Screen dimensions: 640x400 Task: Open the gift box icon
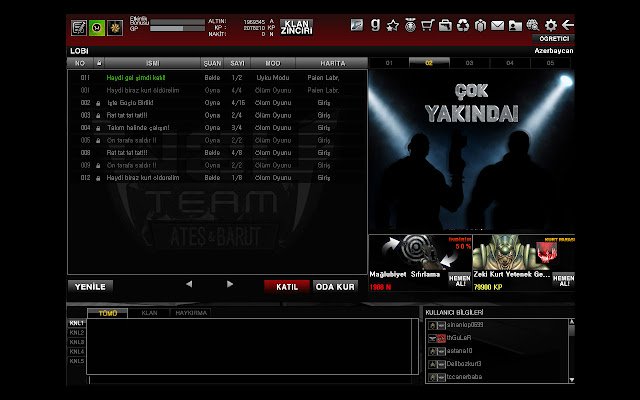[x=480, y=26]
